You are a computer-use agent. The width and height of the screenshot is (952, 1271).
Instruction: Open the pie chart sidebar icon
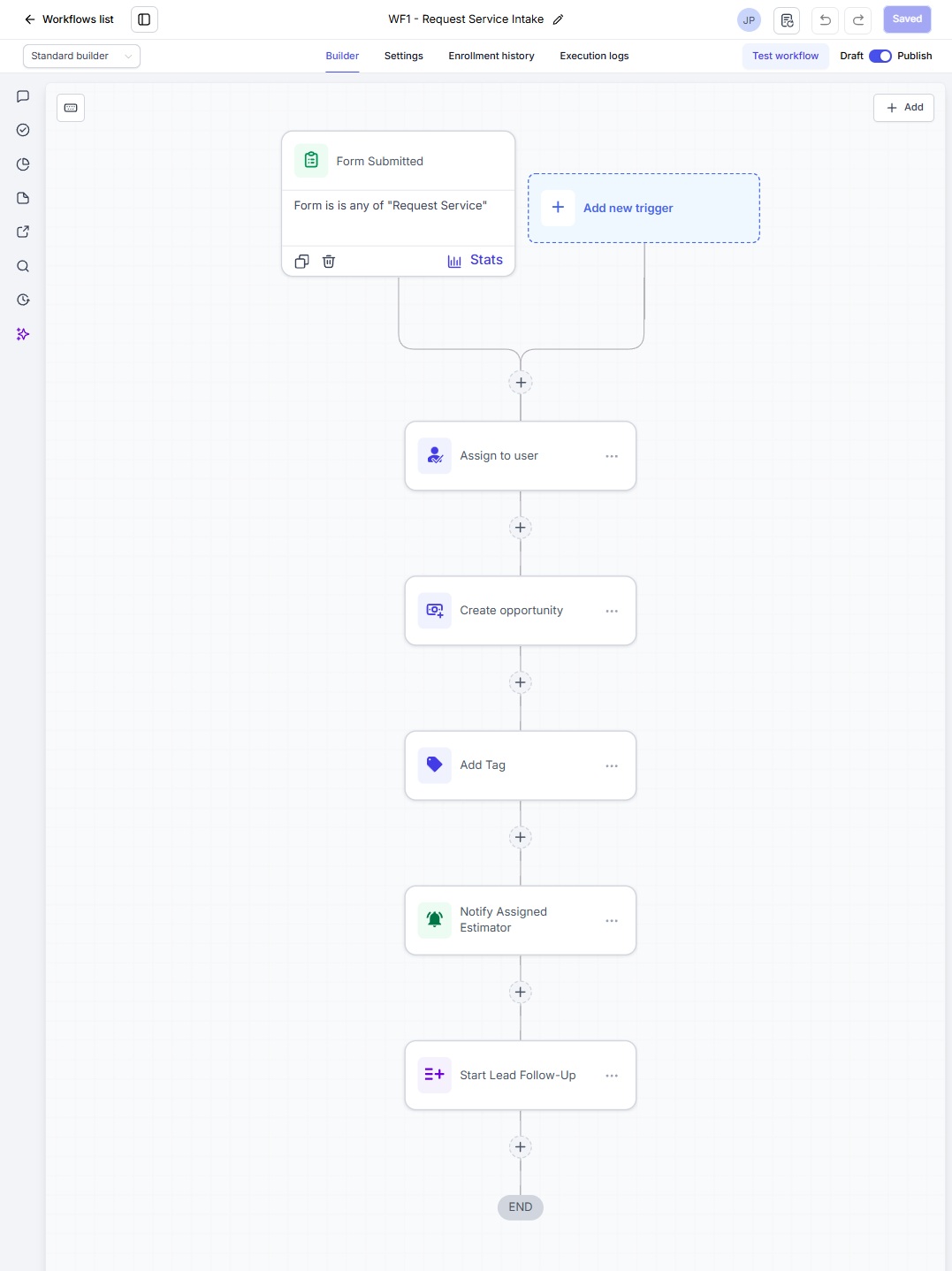[x=23, y=164]
